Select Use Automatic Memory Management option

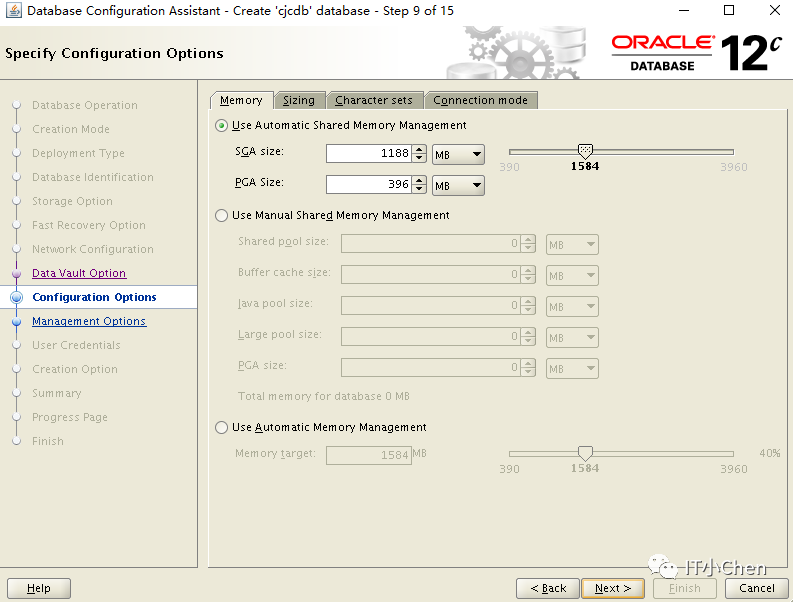(221, 427)
